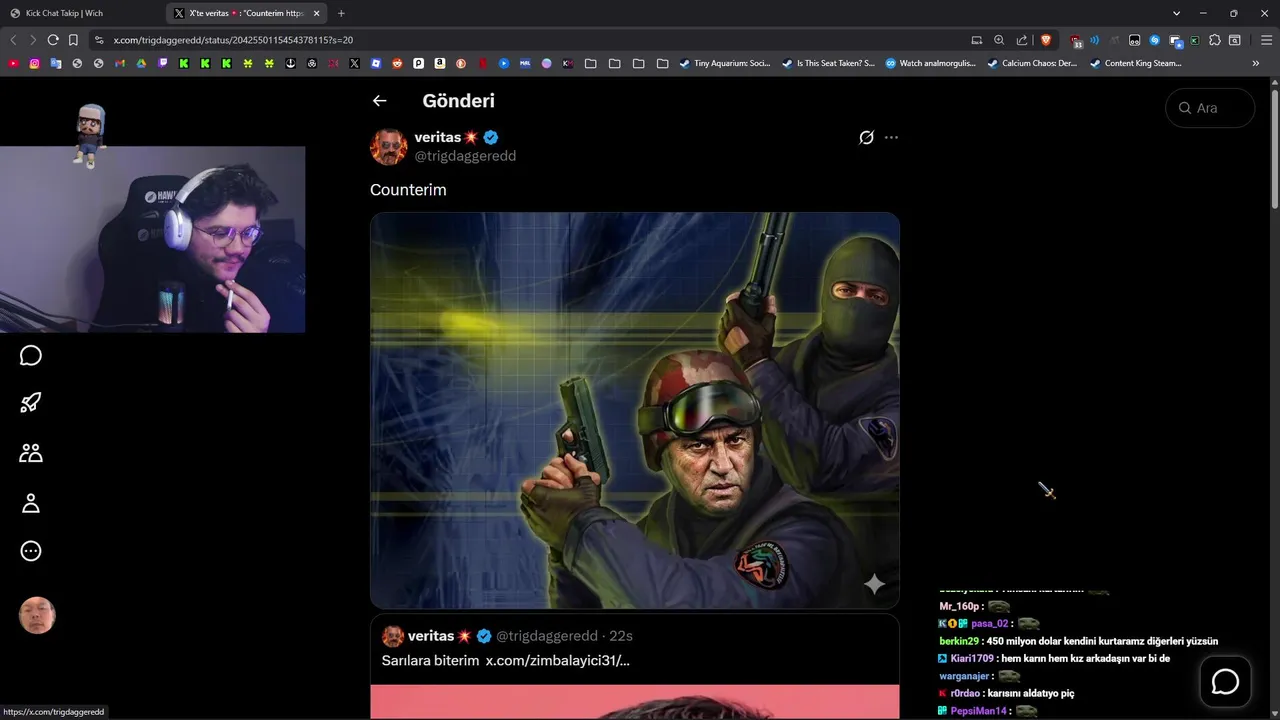1280x720 pixels.
Task: Click the share icon in address bar
Action: click(x=1022, y=40)
